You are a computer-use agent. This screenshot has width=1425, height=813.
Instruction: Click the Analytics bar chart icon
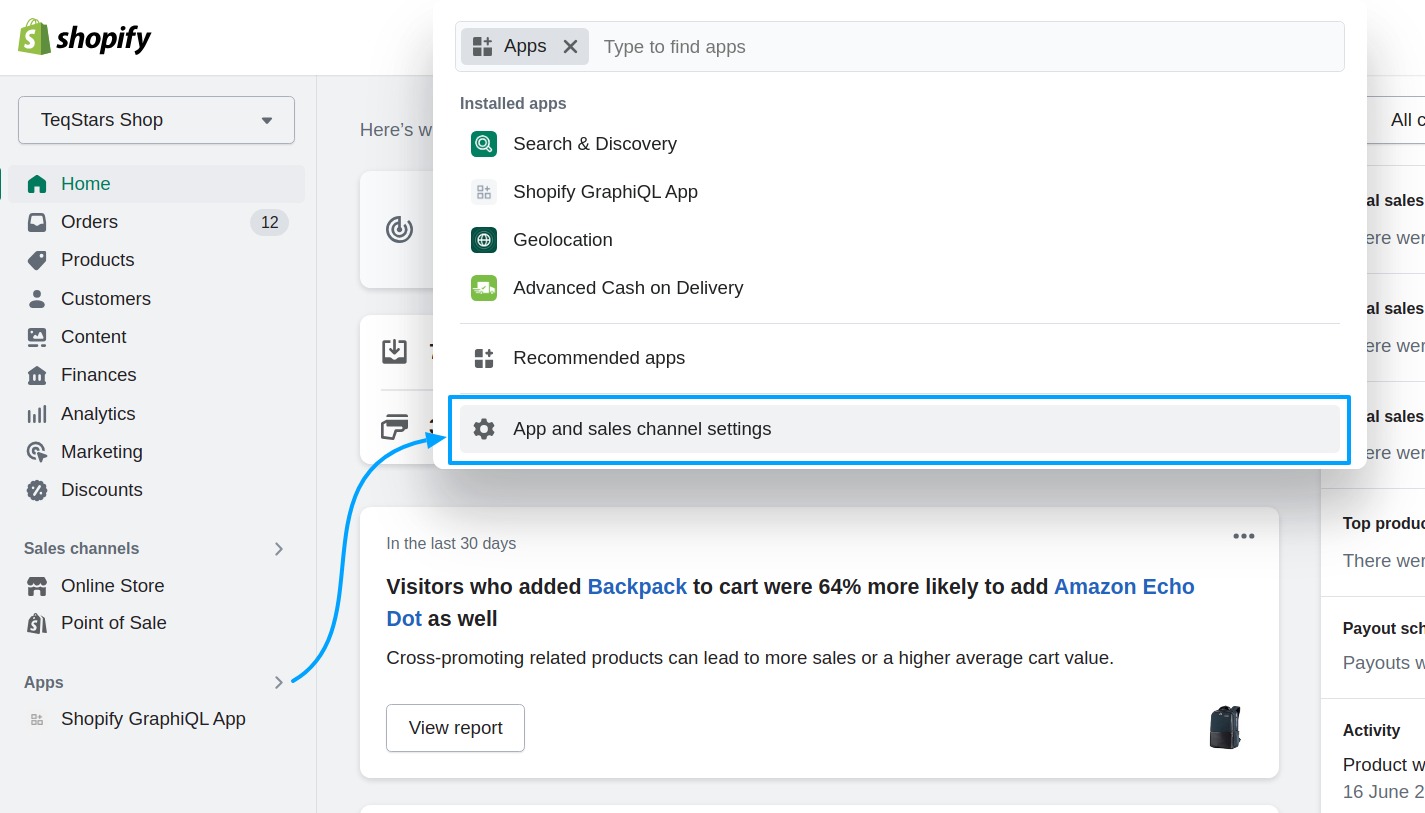pyautogui.click(x=37, y=414)
